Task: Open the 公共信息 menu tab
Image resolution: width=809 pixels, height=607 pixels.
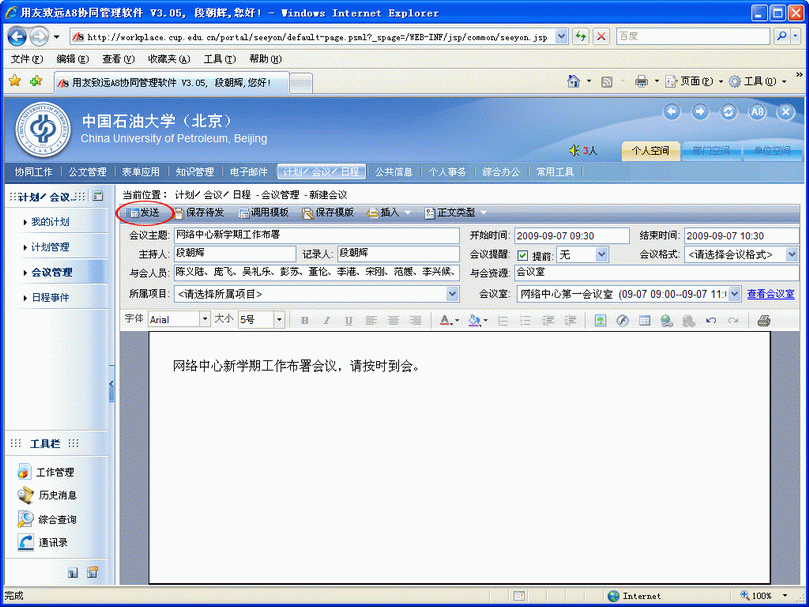Action: 394,172
